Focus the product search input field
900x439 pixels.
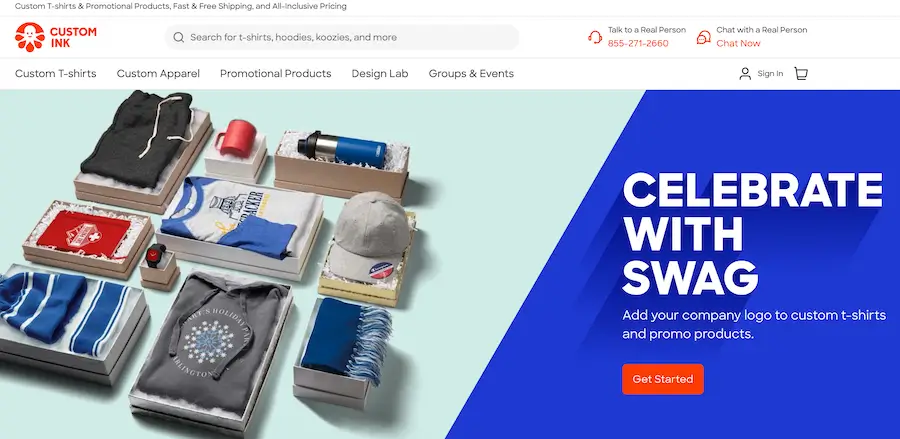342,37
